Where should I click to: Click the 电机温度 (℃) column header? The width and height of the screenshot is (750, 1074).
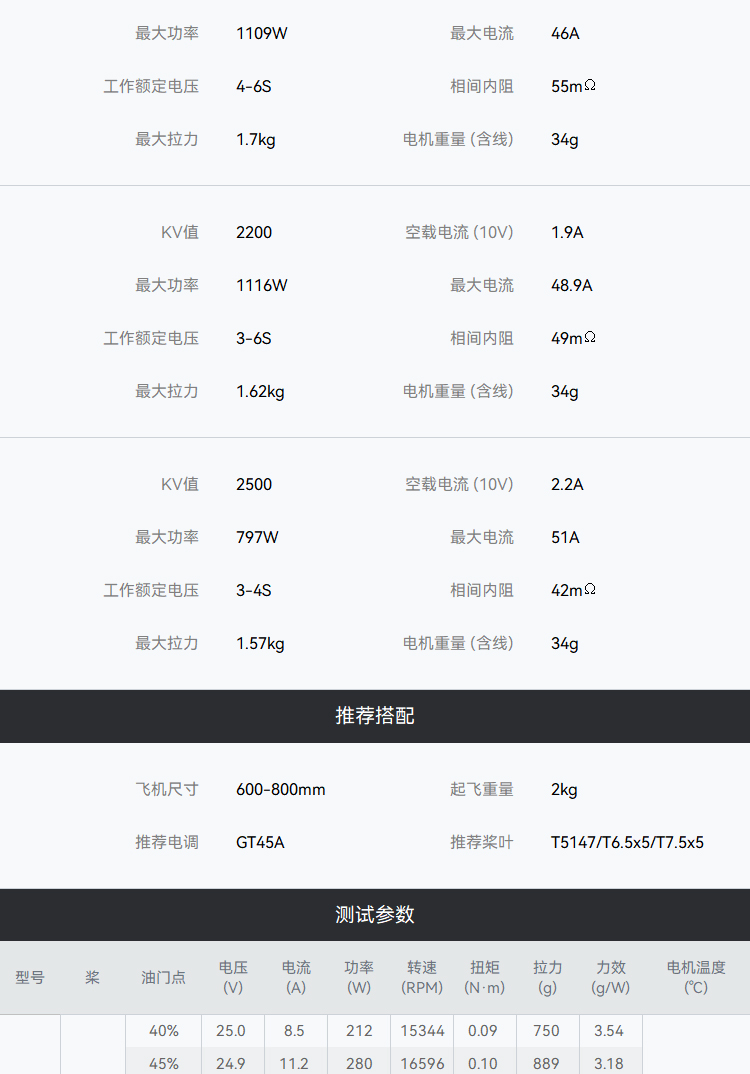[x=696, y=977]
